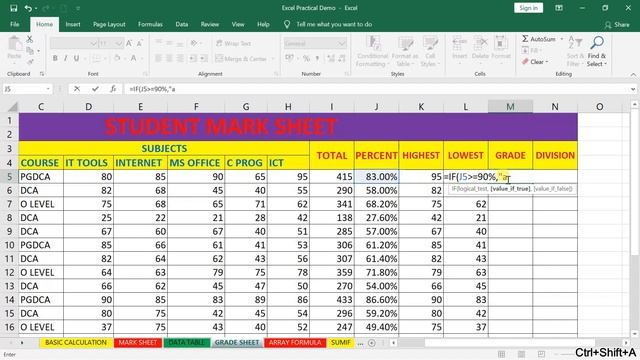The image size is (640, 360).
Task: Open the AutoSum dropdown arrow
Action: coord(562,39)
